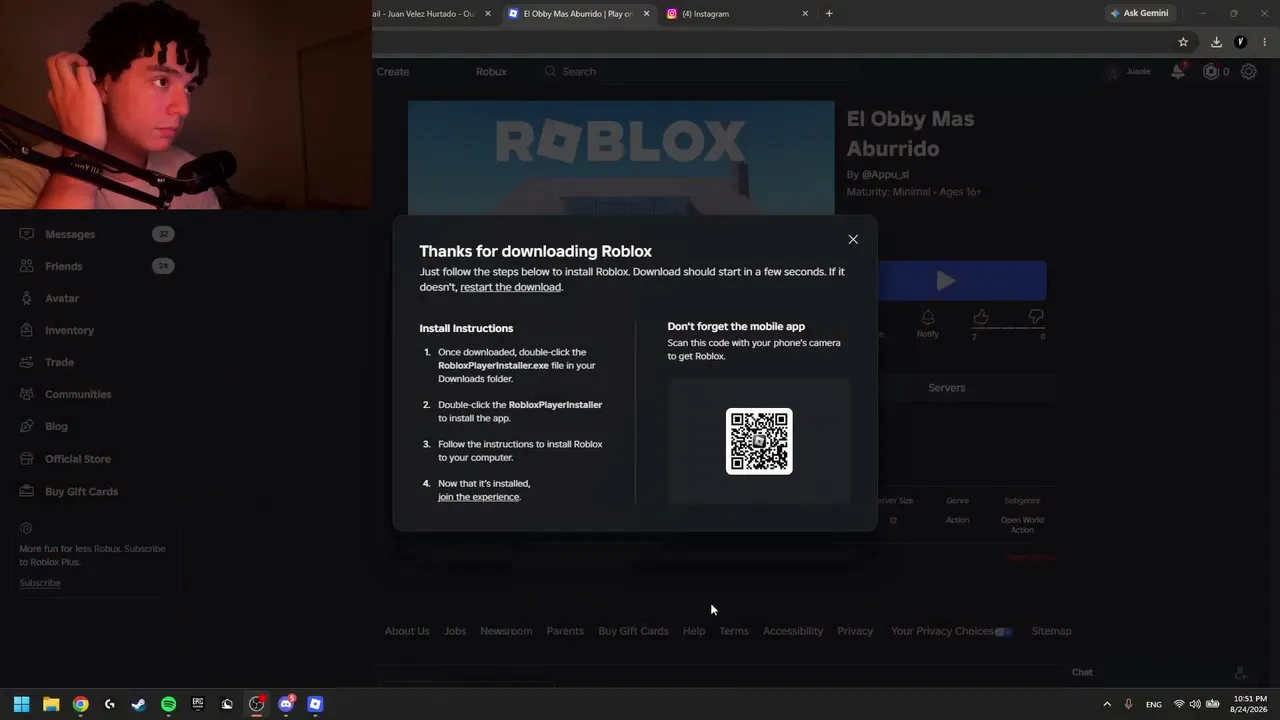The image size is (1280, 720).
Task: Open the Newsroom footer link
Action: 506,631
